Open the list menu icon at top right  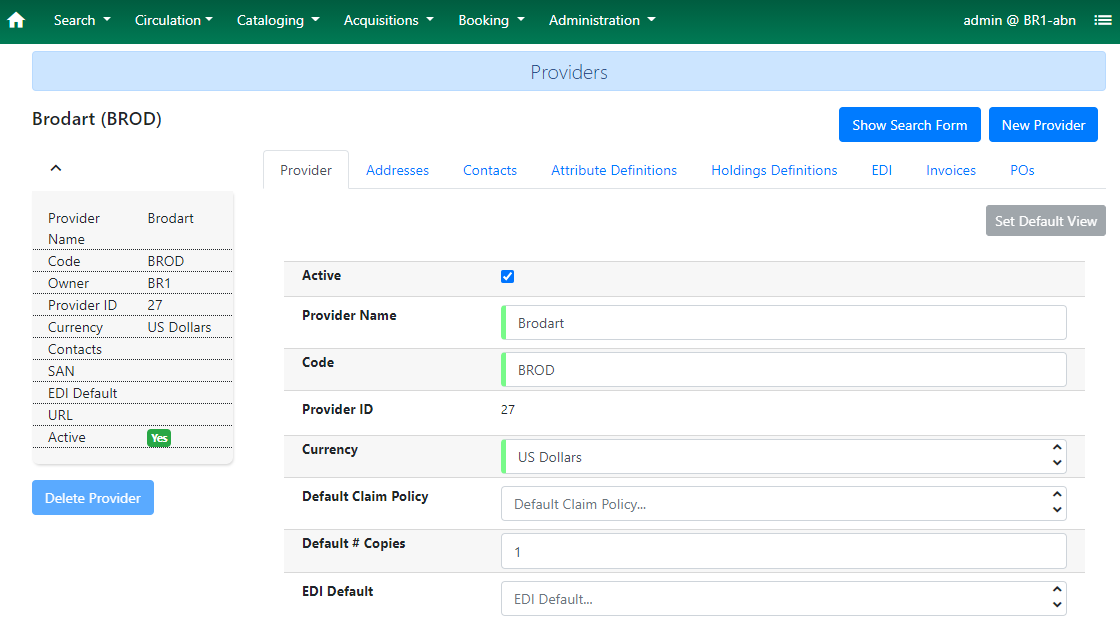click(x=1102, y=20)
